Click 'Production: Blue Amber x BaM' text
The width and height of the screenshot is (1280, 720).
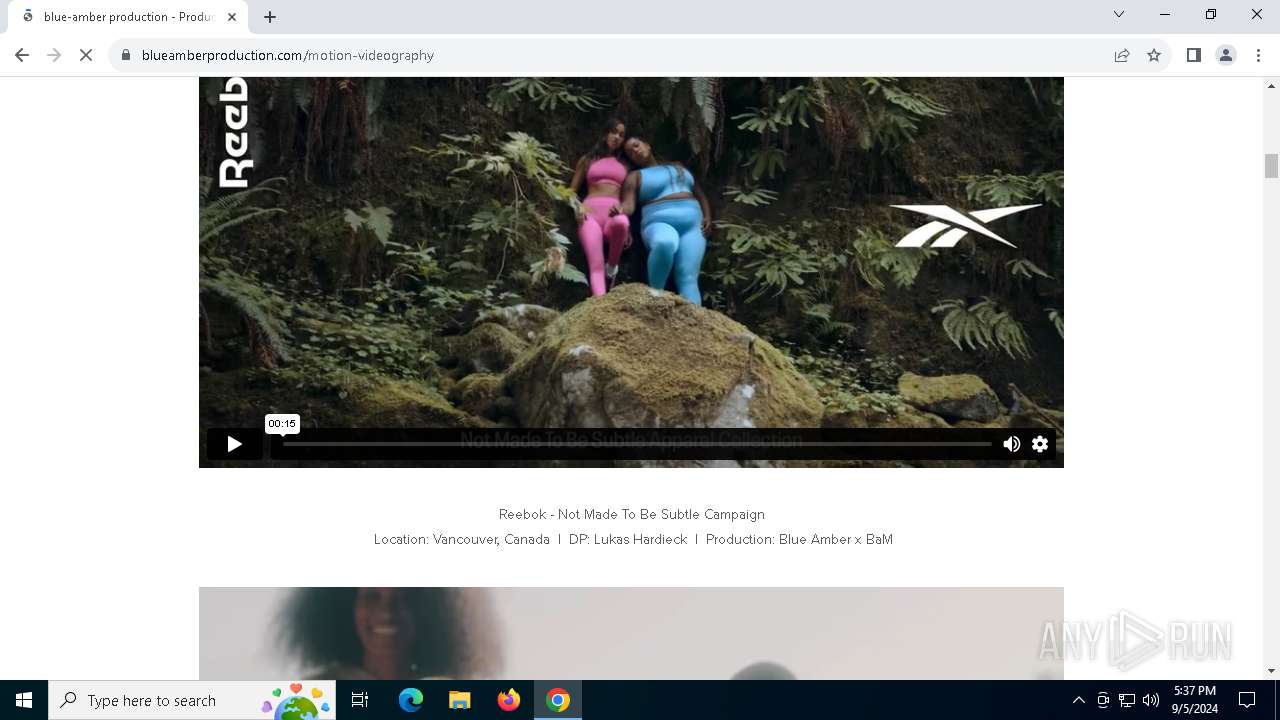pos(799,539)
